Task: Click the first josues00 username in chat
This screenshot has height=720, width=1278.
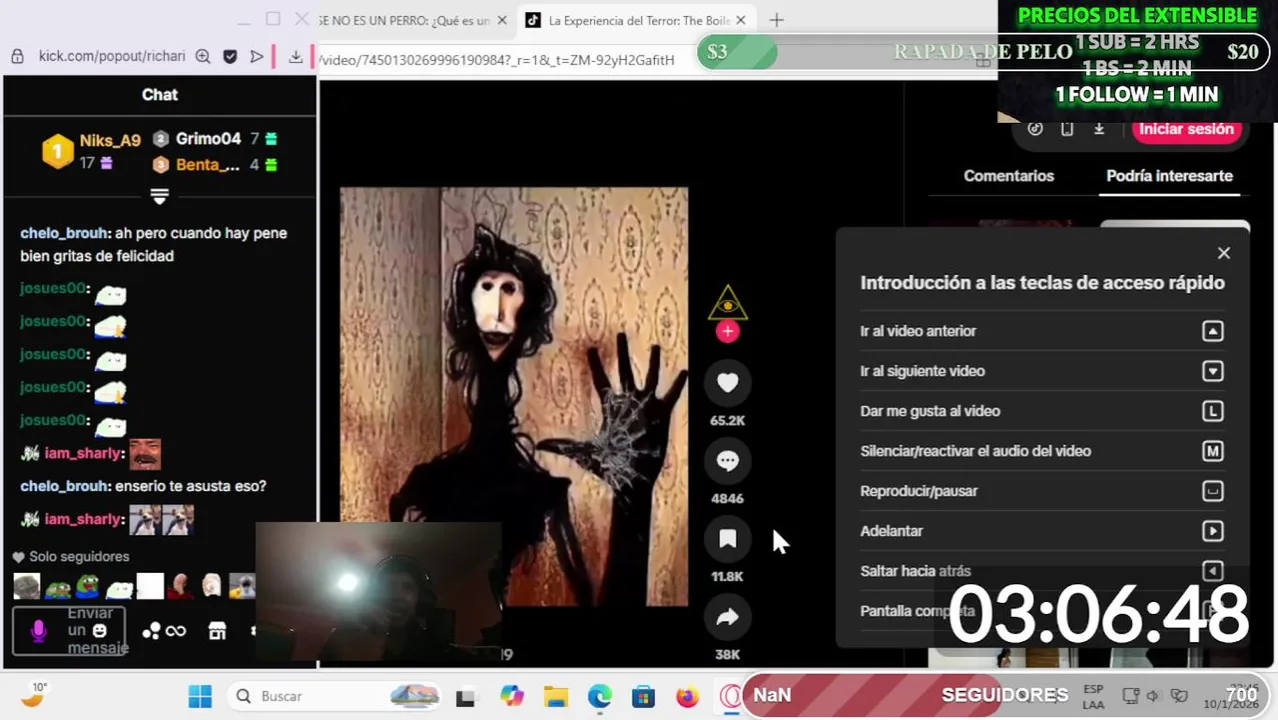Action: click(53, 288)
